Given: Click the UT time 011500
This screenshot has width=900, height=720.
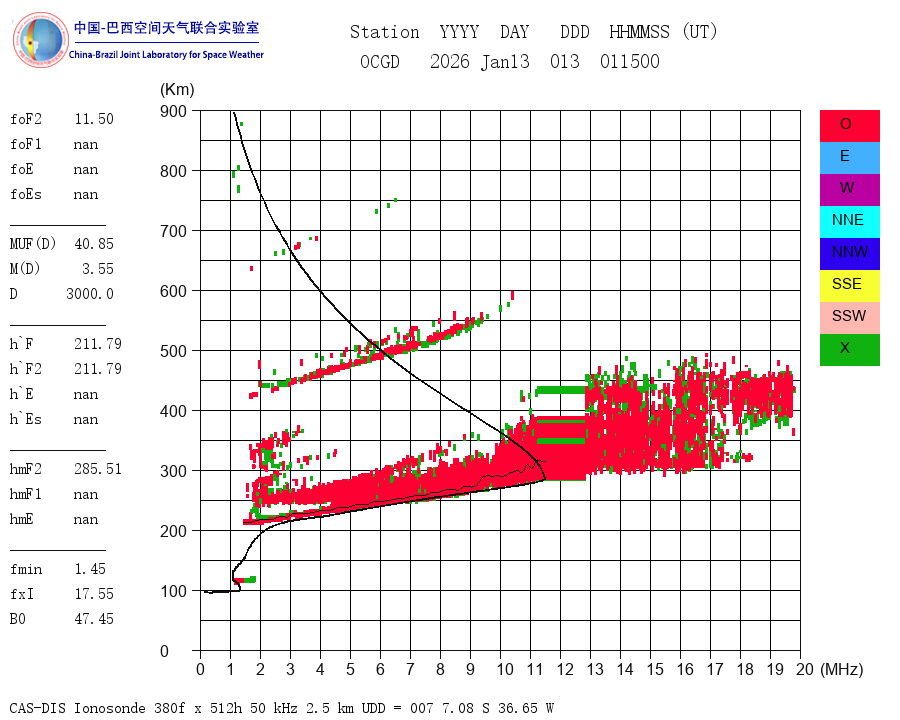Looking at the screenshot, I should pos(630,61).
